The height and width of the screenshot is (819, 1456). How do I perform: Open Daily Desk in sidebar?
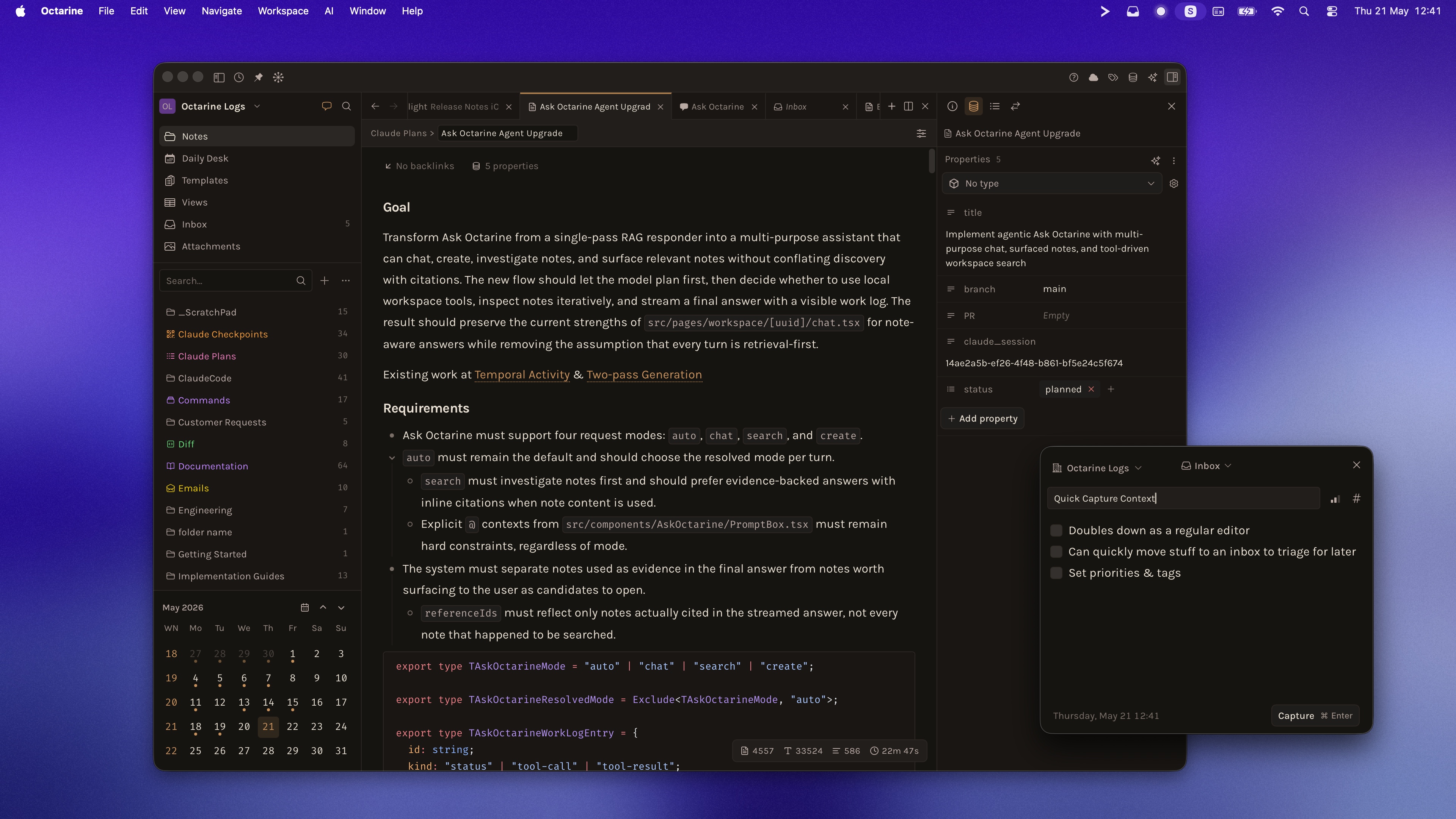[x=257, y=158]
